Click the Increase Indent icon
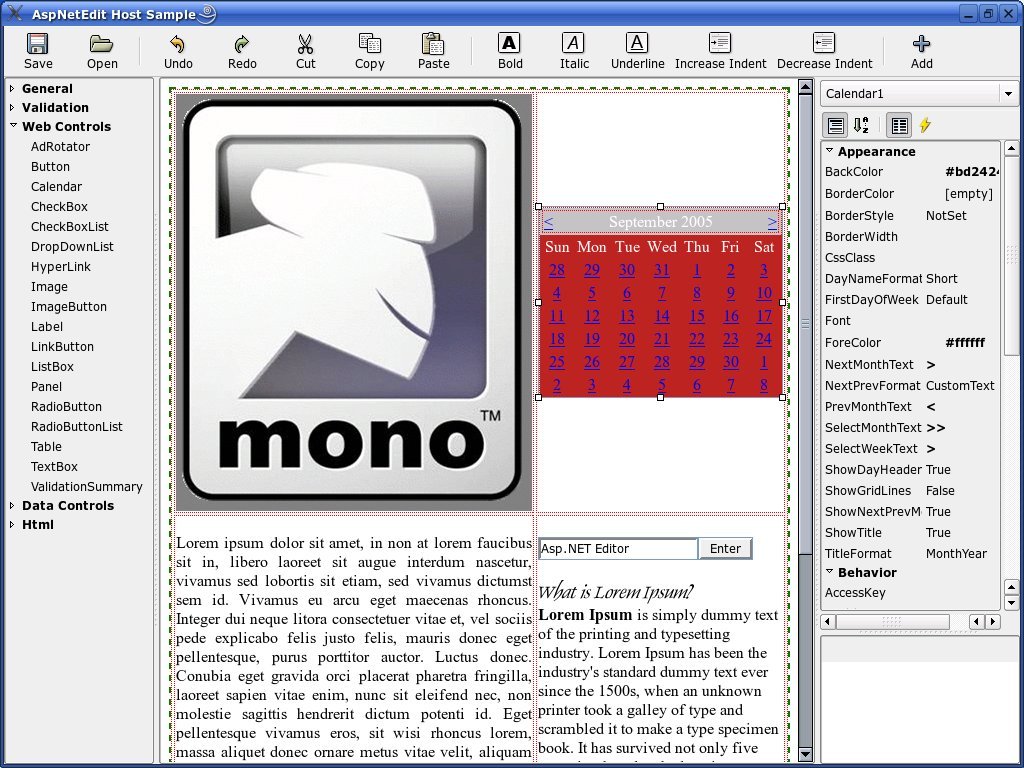1024x768 pixels. [720, 43]
